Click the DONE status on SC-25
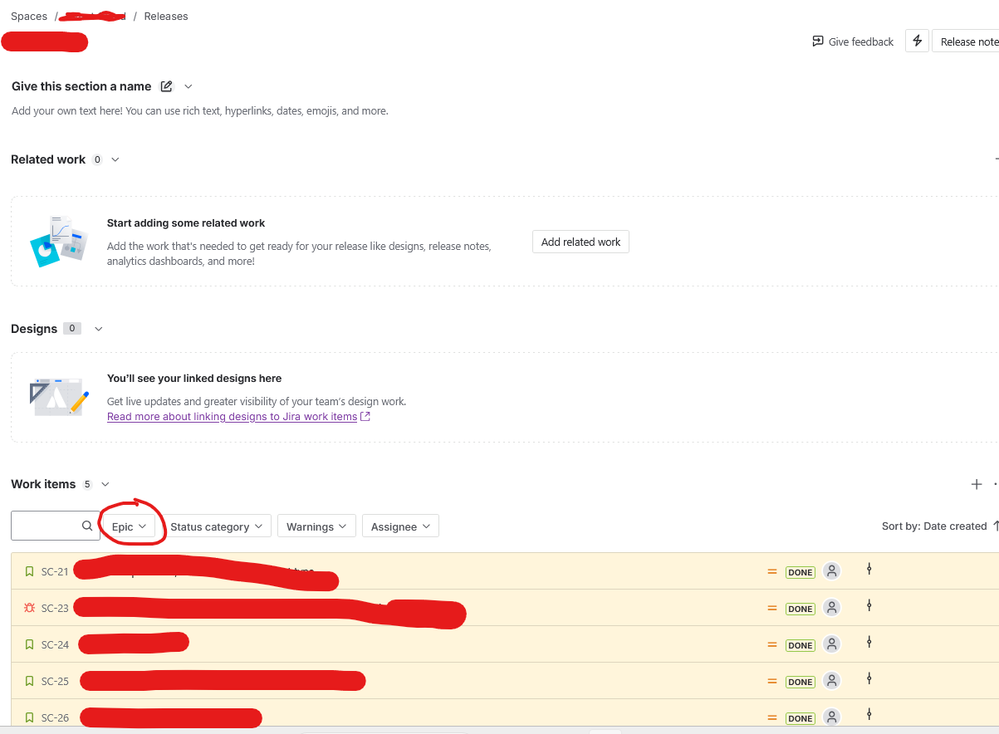 (x=800, y=682)
